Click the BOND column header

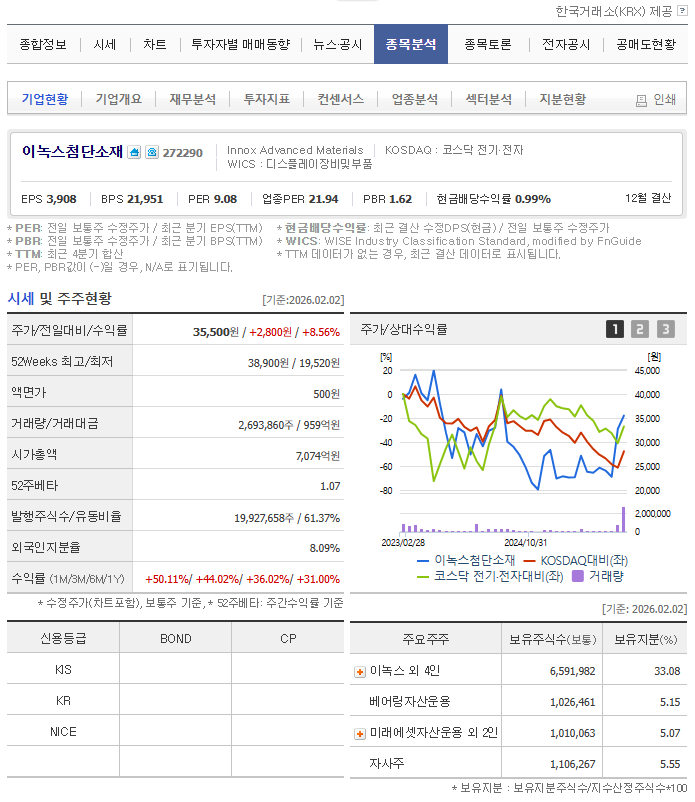pyautogui.click(x=175, y=639)
